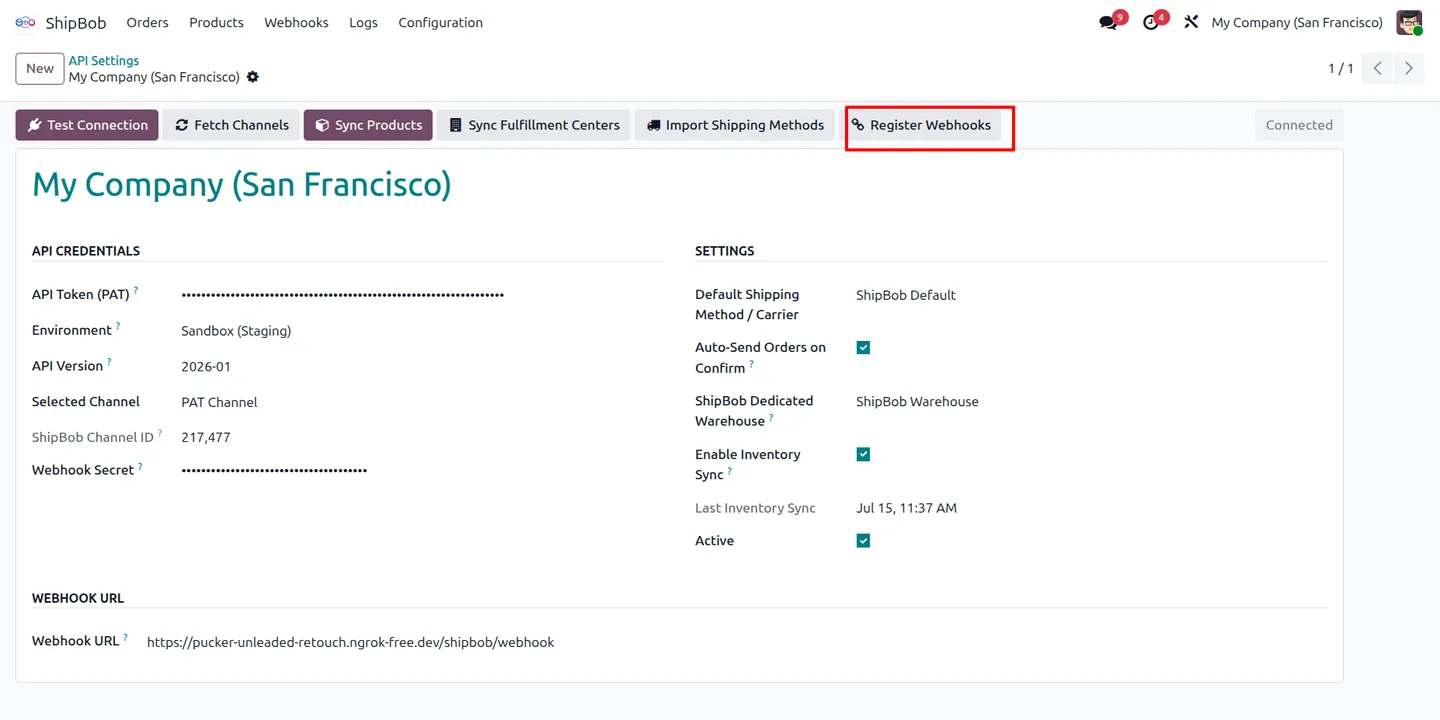Screen dimensions: 1440x720
Task: Go to next record arrow
Action: point(1409,68)
